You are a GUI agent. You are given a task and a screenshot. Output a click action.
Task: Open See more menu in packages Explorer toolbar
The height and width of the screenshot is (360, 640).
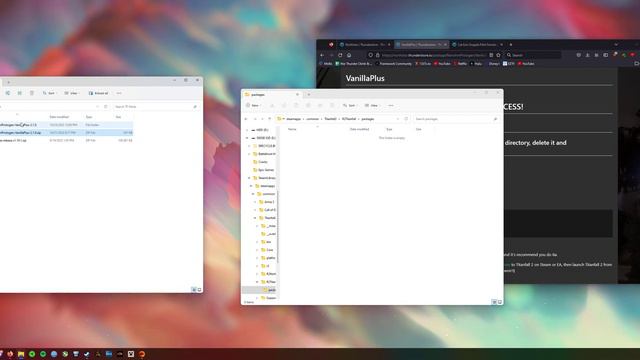[391, 105]
